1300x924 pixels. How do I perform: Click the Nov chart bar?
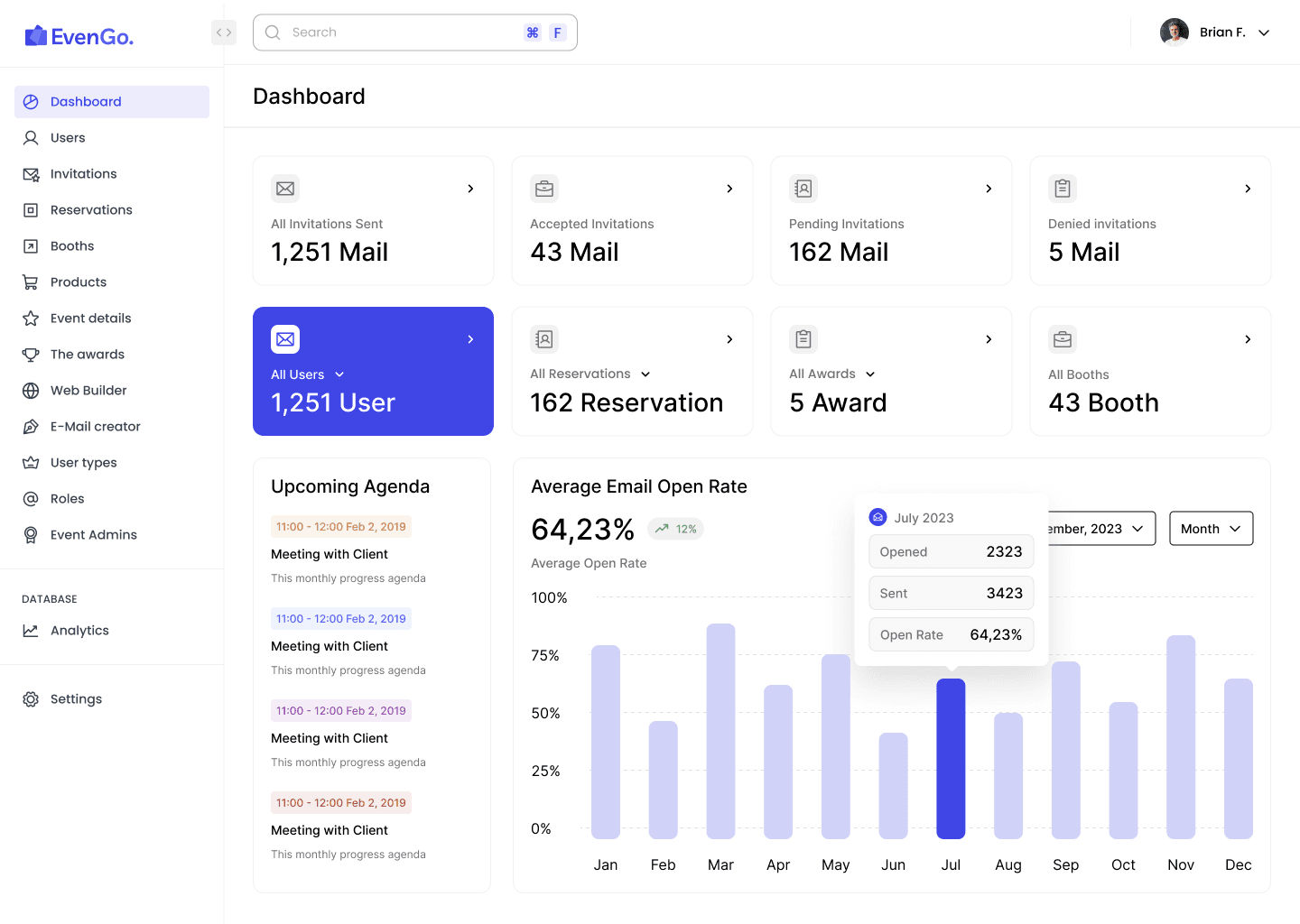pos(1181,737)
